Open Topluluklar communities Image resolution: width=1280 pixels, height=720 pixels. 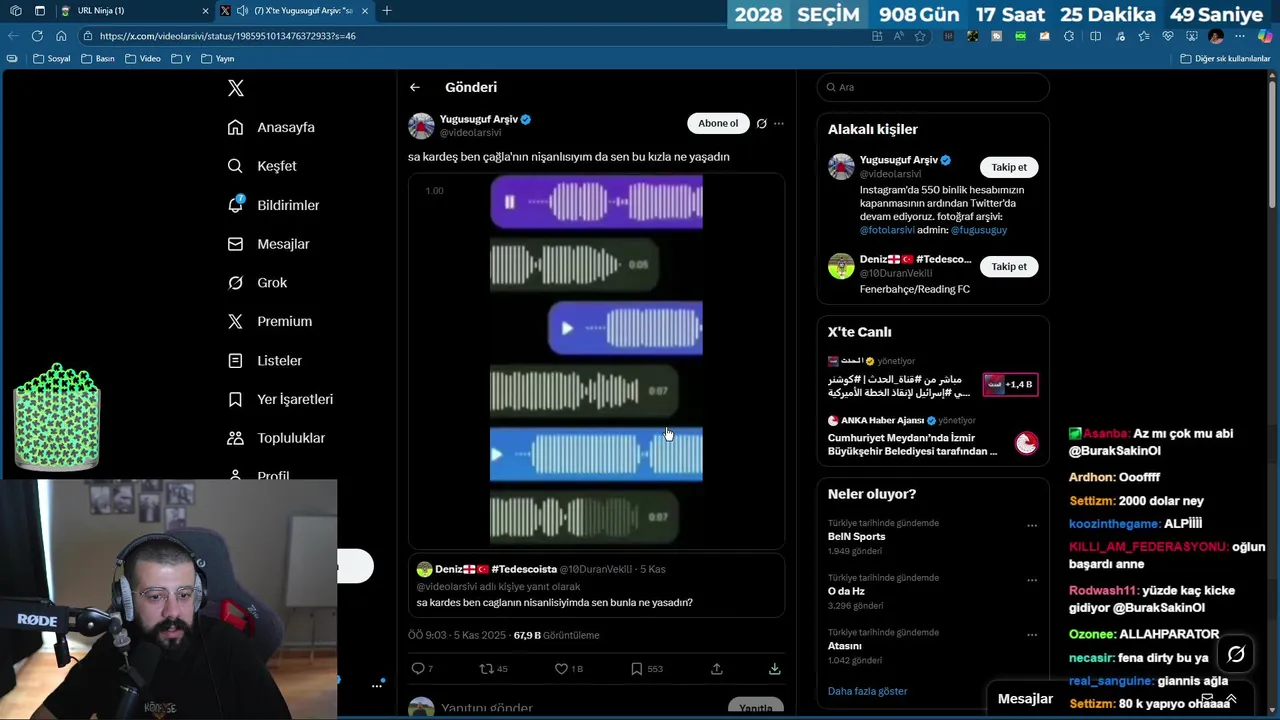click(277, 438)
